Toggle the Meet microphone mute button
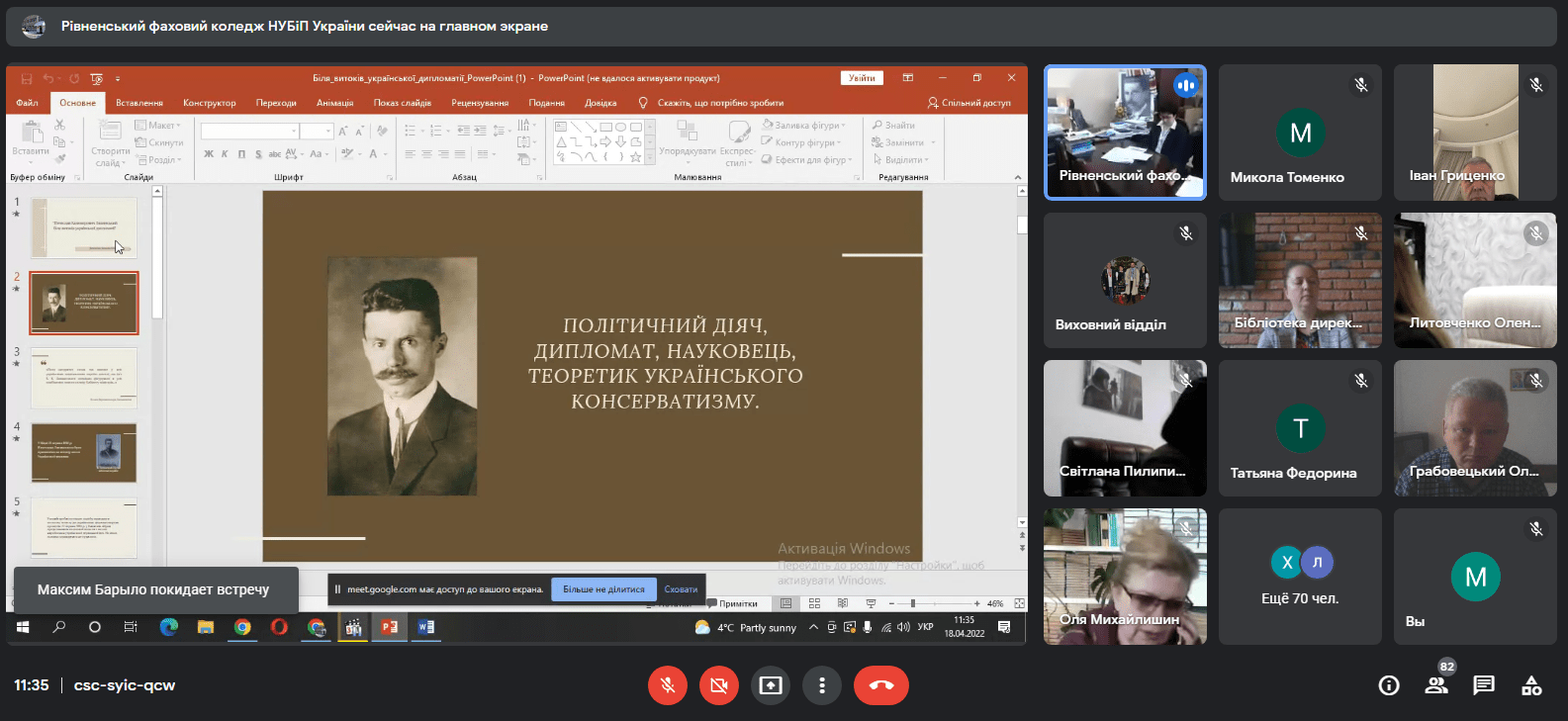1568x721 pixels. click(x=668, y=685)
